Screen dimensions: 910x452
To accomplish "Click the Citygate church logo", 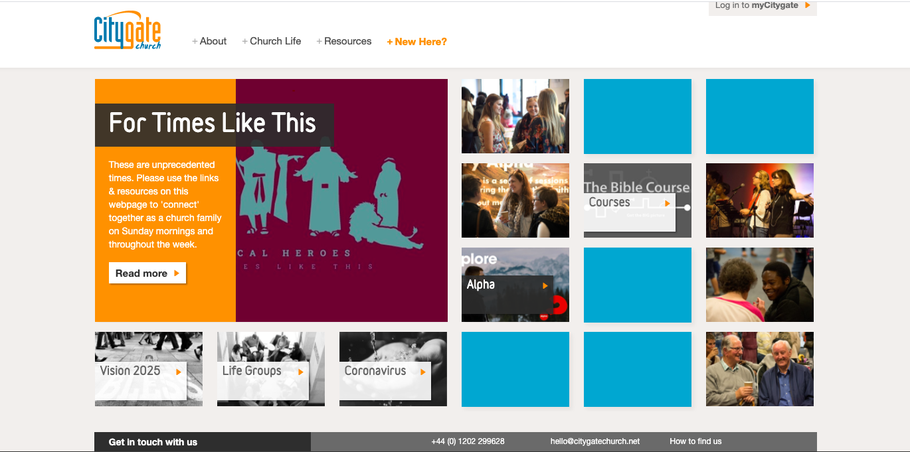I will coord(128,30).
